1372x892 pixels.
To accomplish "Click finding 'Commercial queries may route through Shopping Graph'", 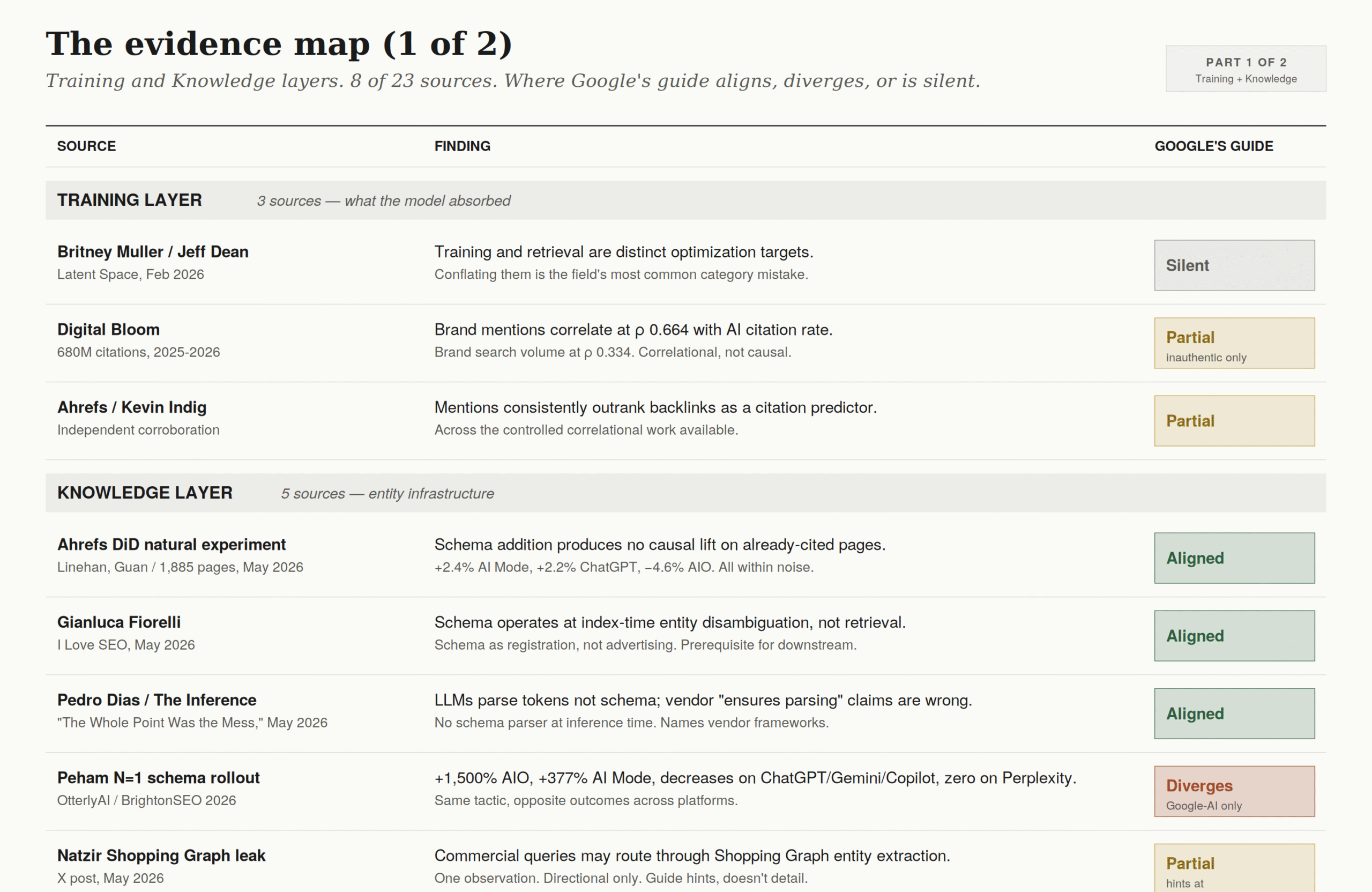I will click(x=692, y=856).
